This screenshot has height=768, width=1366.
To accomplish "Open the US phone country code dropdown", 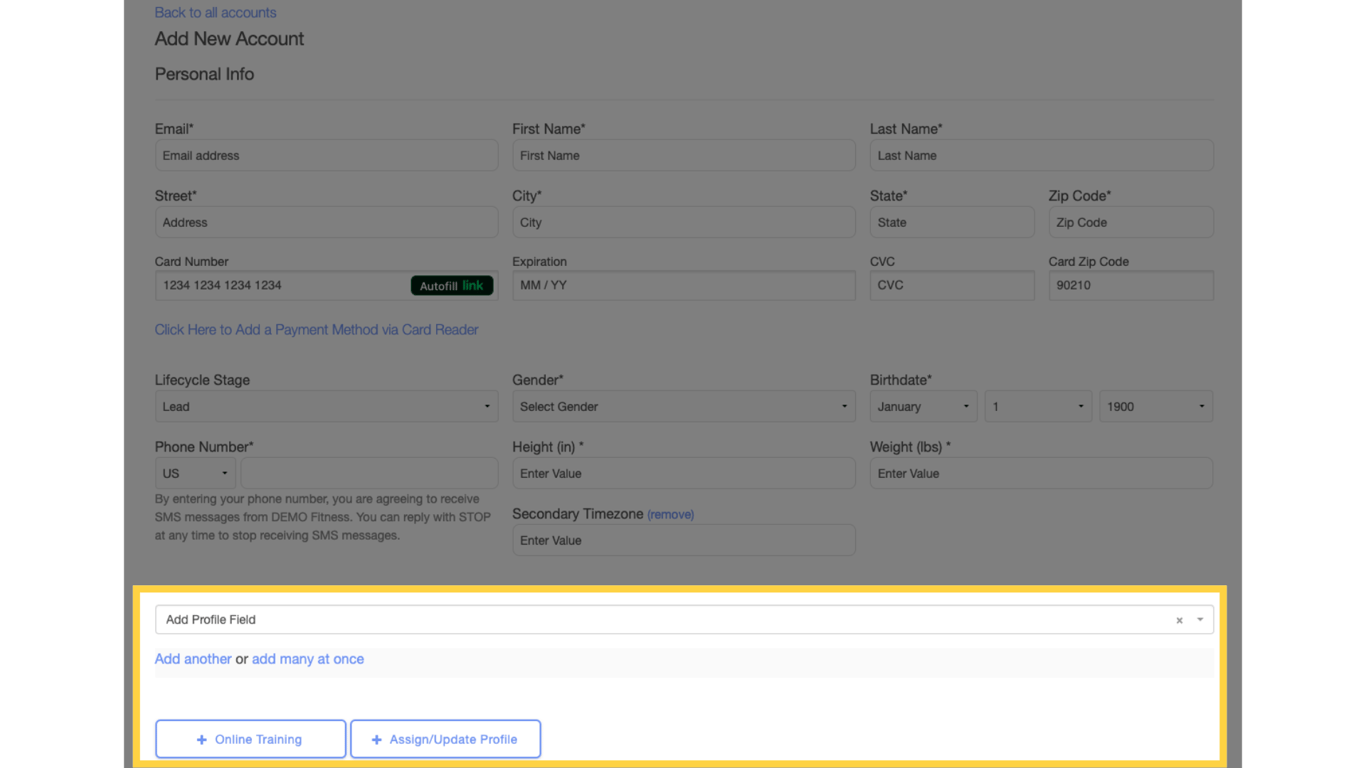I will coord(195,473).
